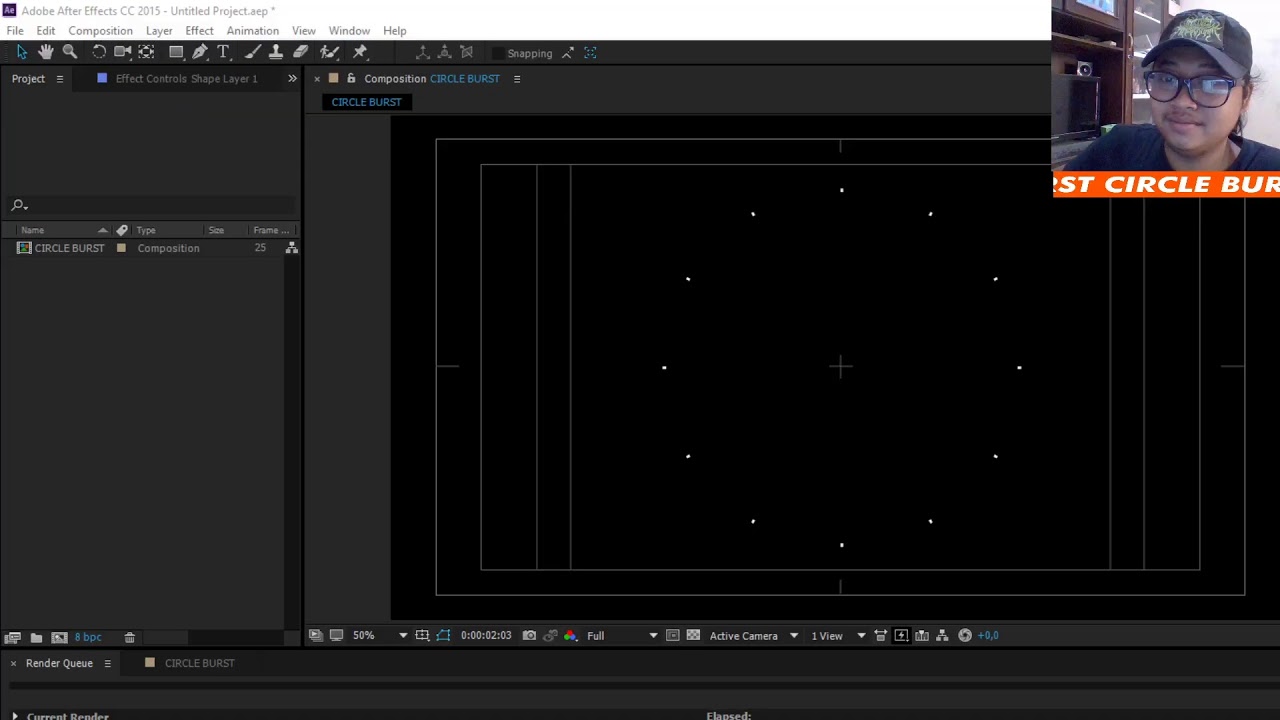Open the Full resolution dropdown
The image size is (1280, 720).
622,635
